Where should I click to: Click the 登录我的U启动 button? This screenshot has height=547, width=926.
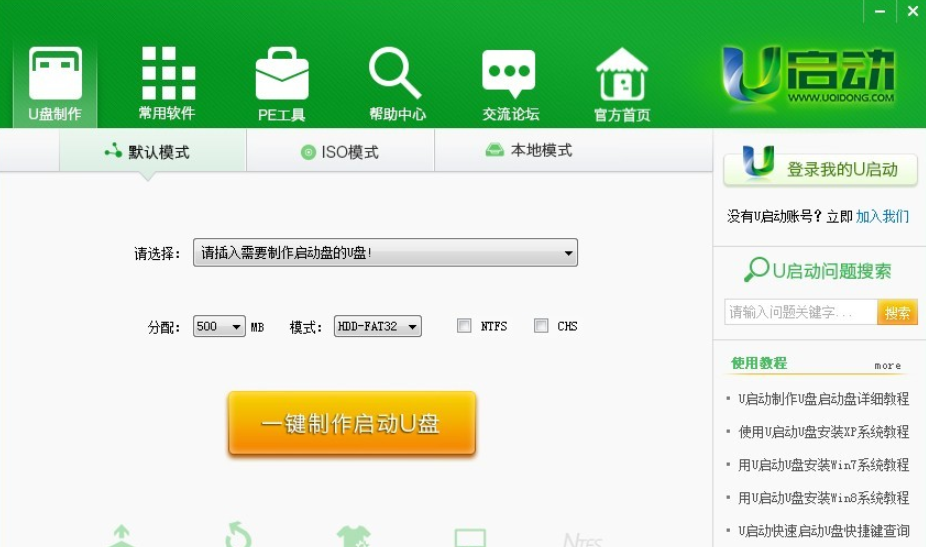coord(820,170)
